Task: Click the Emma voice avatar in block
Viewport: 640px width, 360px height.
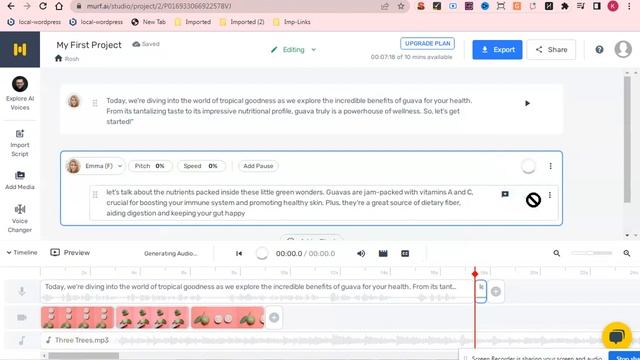Action: point(73,166)
